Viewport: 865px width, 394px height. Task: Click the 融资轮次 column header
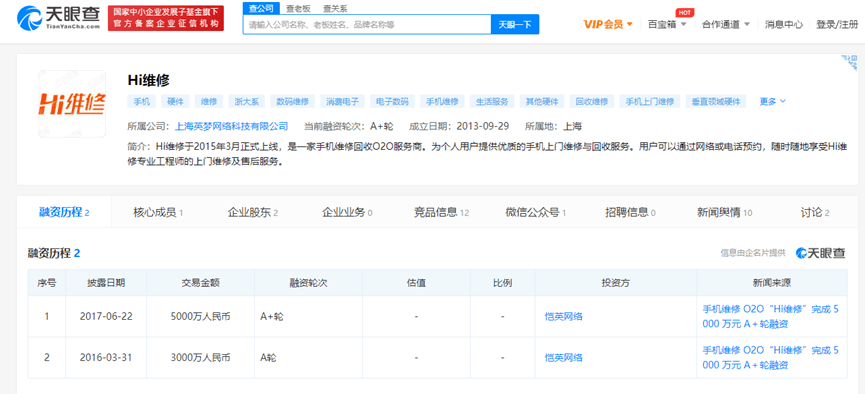(x=308, y=283)
